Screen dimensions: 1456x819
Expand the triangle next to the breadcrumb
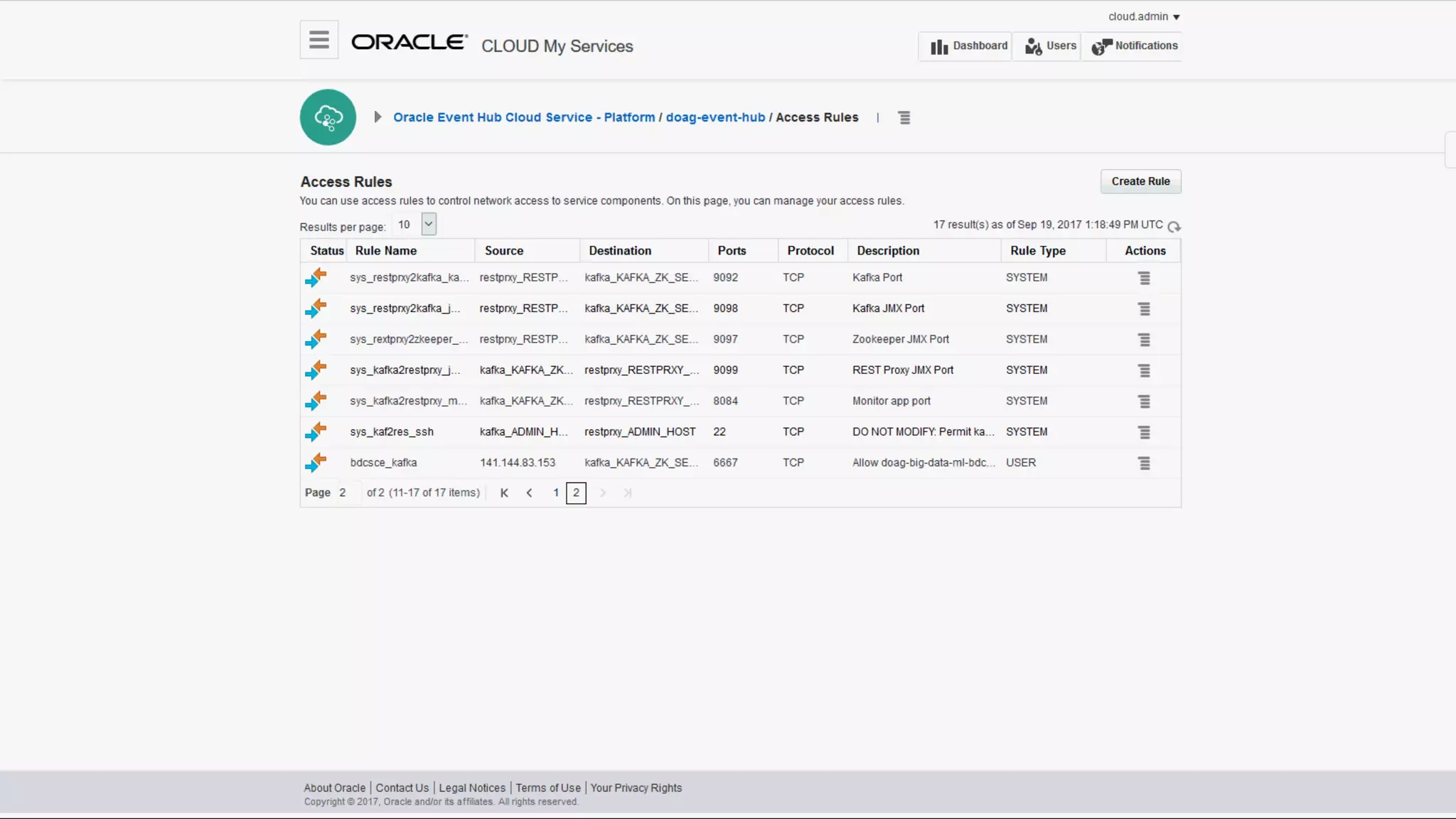pyautogui.click(x=378, y=117)
